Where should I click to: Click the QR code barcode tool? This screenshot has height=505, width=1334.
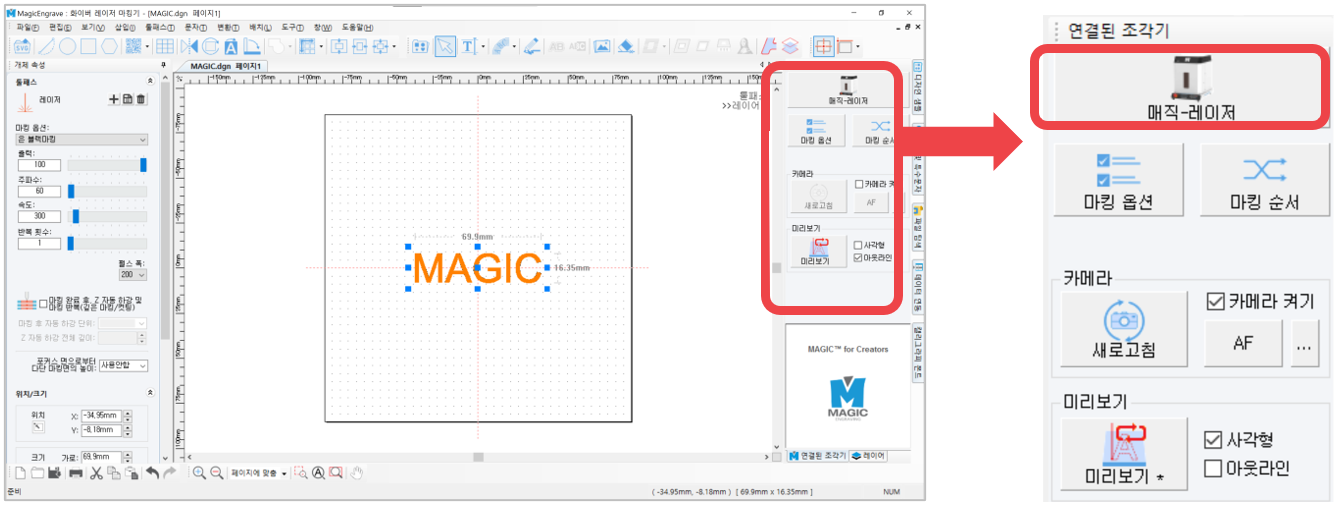[133, 46]
